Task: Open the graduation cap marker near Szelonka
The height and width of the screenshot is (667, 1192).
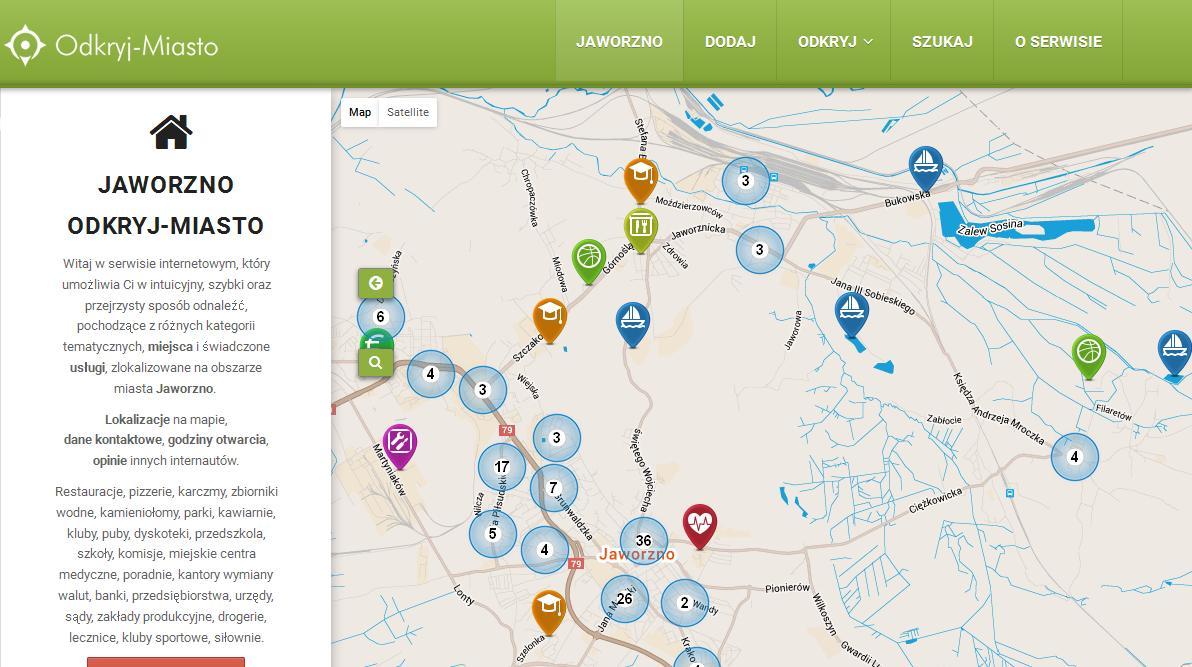Action: (547, 608)
